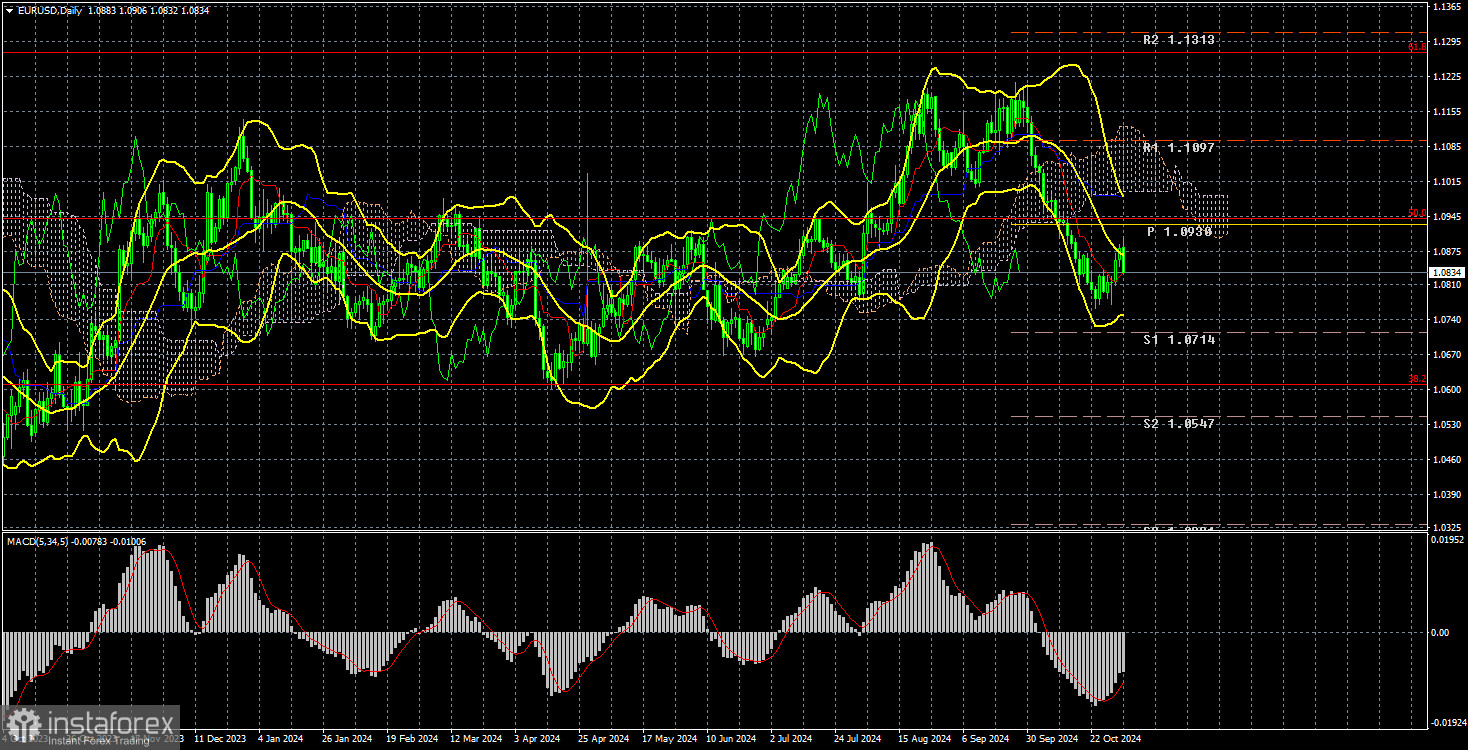Click the 1.1295 price scale value
1468x750 pixels.
1445,41
